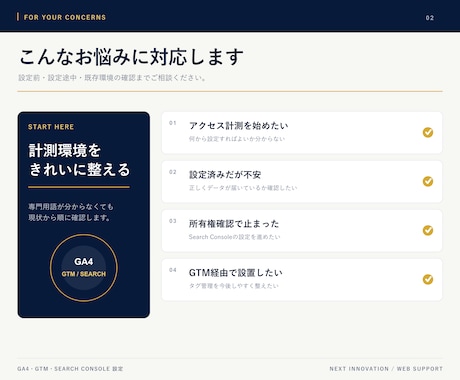Click the footer text NEXT INNOVATION / WEB SUPPORT

[386, 369]
